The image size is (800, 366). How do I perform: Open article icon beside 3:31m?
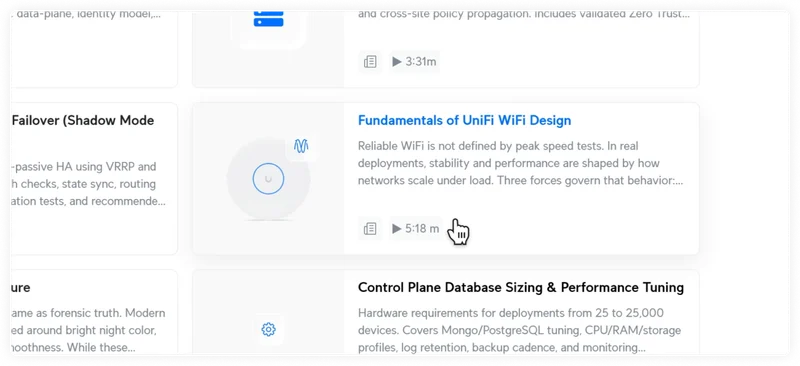(370, 62)
